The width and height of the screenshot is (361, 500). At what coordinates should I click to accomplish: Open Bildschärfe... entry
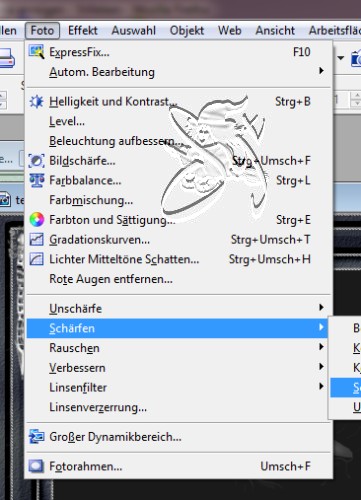[180, 161]
